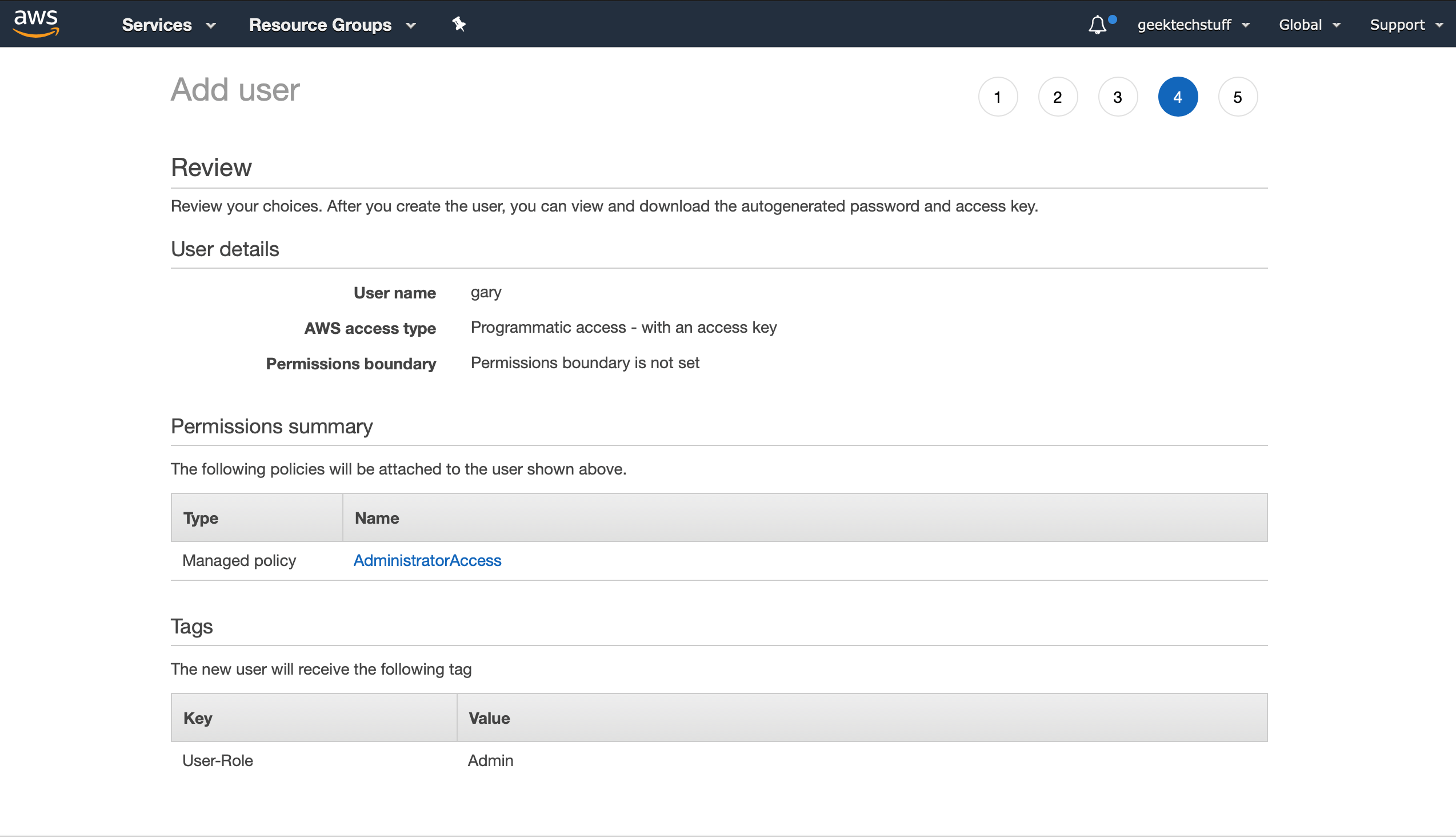Select step 2 in the wizard progress
Screen dimensions: 1456x837
1058,97
